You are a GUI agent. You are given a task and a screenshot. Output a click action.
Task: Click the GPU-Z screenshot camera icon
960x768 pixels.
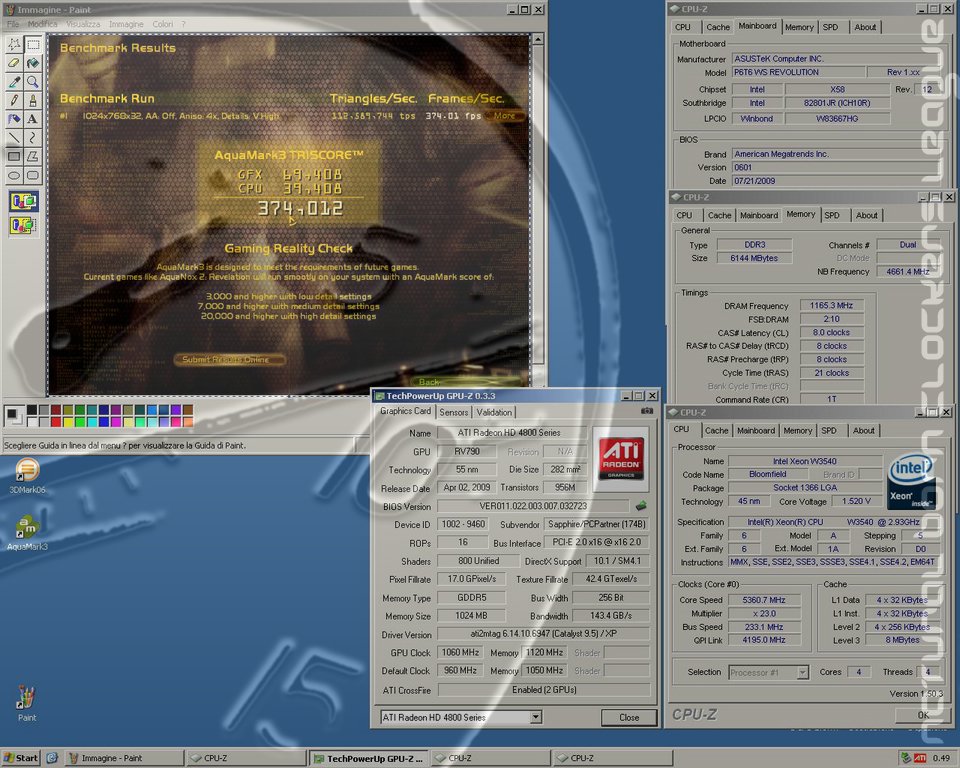click(647, 411)
